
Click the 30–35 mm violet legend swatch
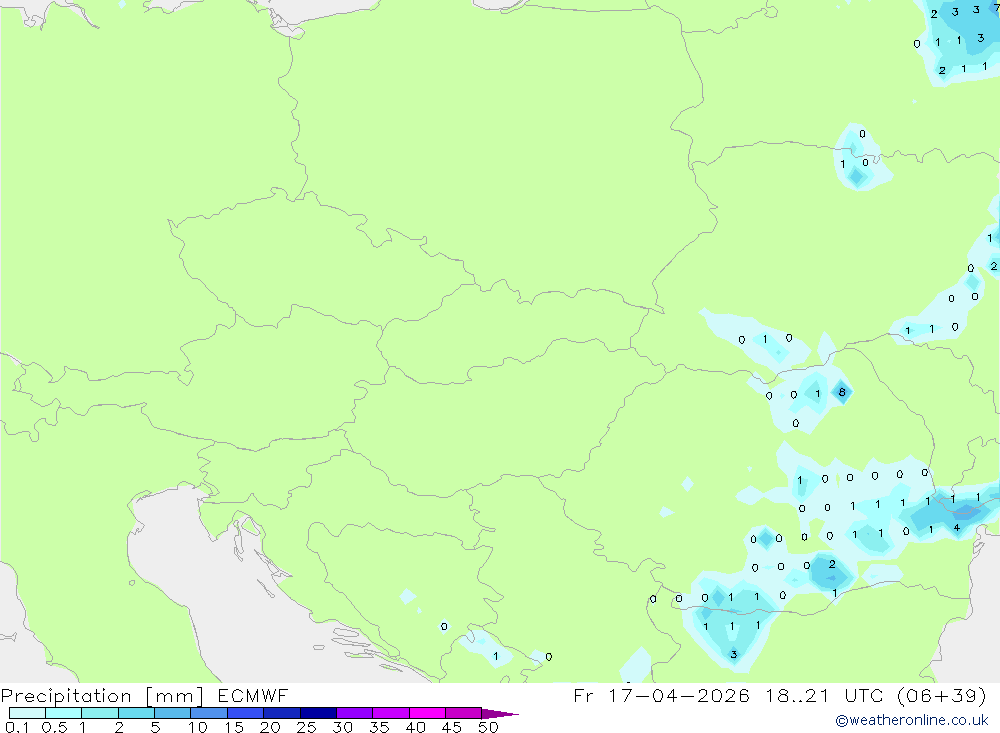(354, 713)
